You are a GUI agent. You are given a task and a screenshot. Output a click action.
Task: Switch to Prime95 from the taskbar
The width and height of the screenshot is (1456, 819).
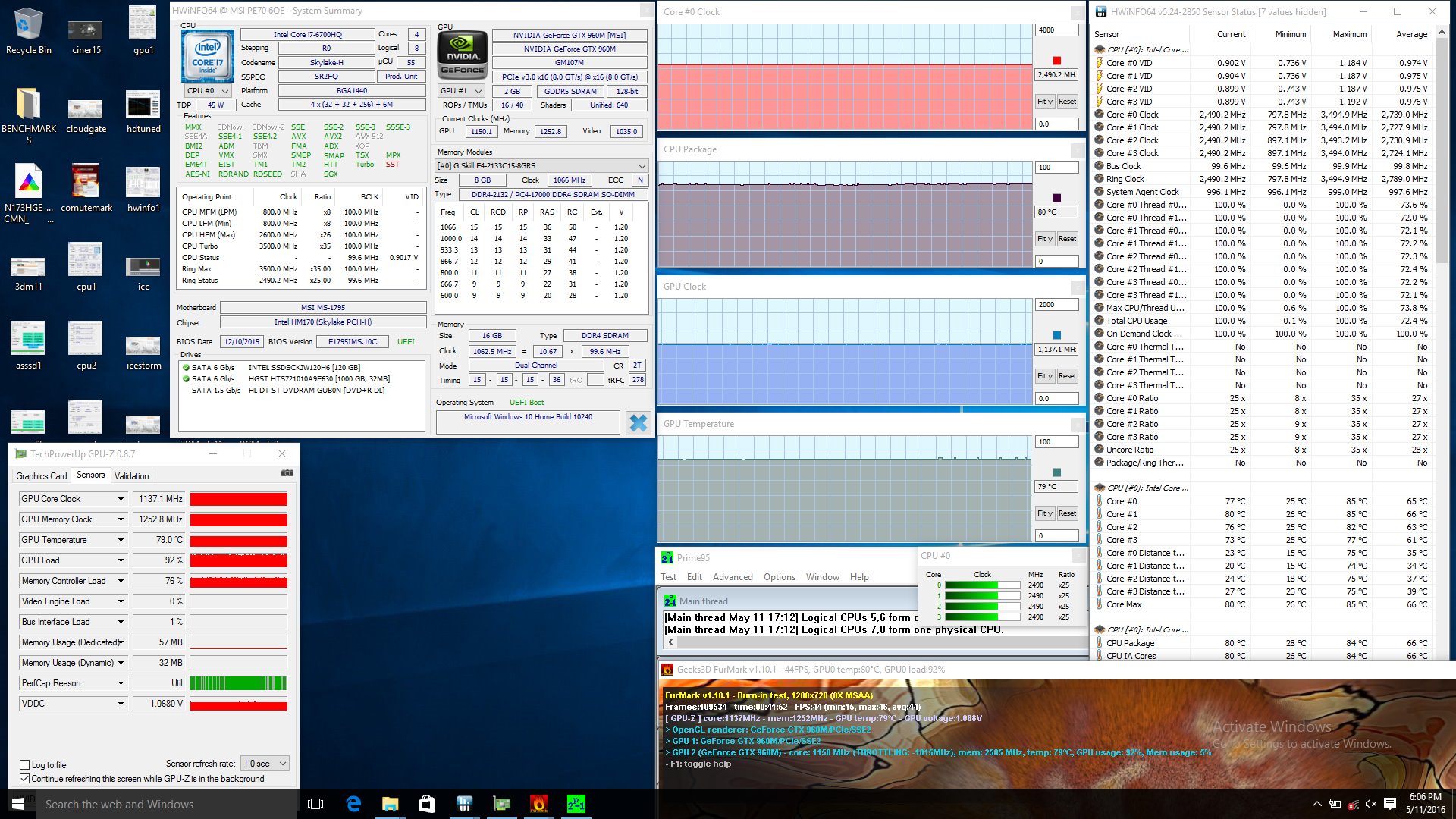576,804
